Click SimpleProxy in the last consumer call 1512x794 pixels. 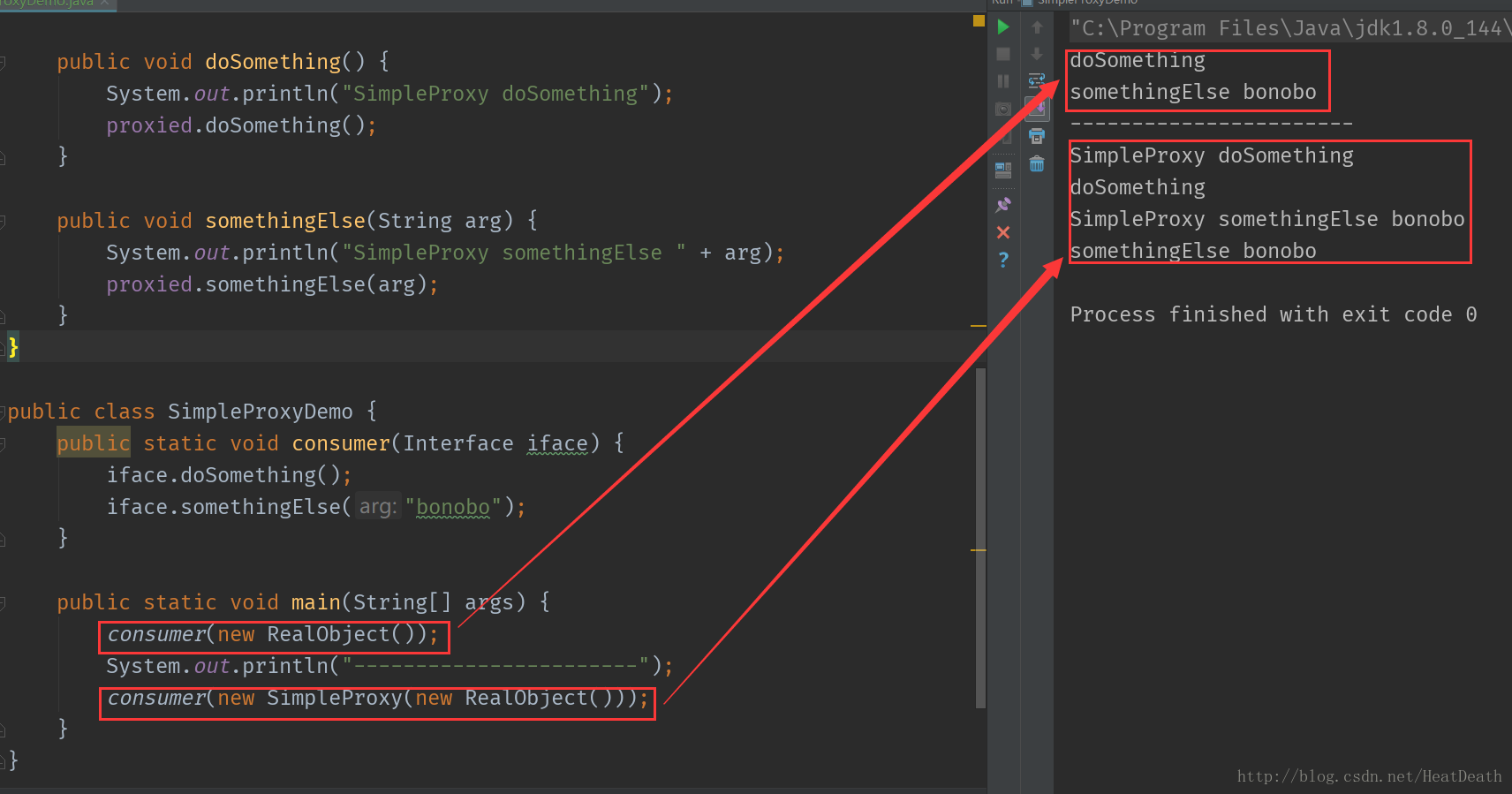pyautogui.click(x=335, y=698)
